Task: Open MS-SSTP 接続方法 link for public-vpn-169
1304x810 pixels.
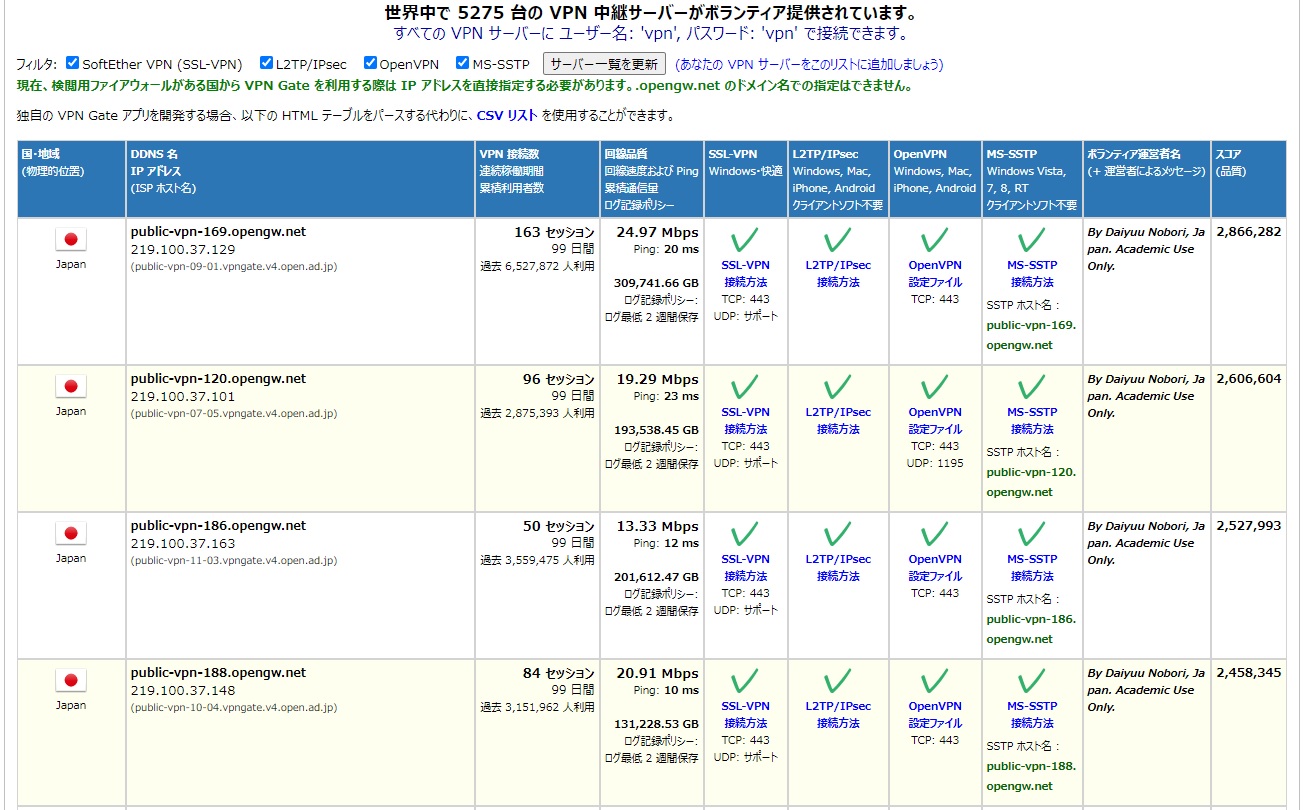Action: click(x=1031, y=274)
